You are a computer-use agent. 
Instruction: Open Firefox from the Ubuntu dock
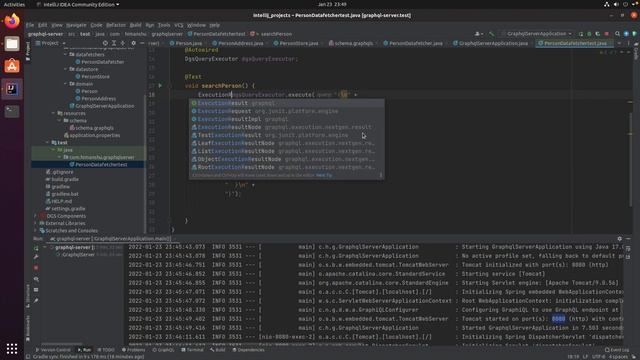12,21
